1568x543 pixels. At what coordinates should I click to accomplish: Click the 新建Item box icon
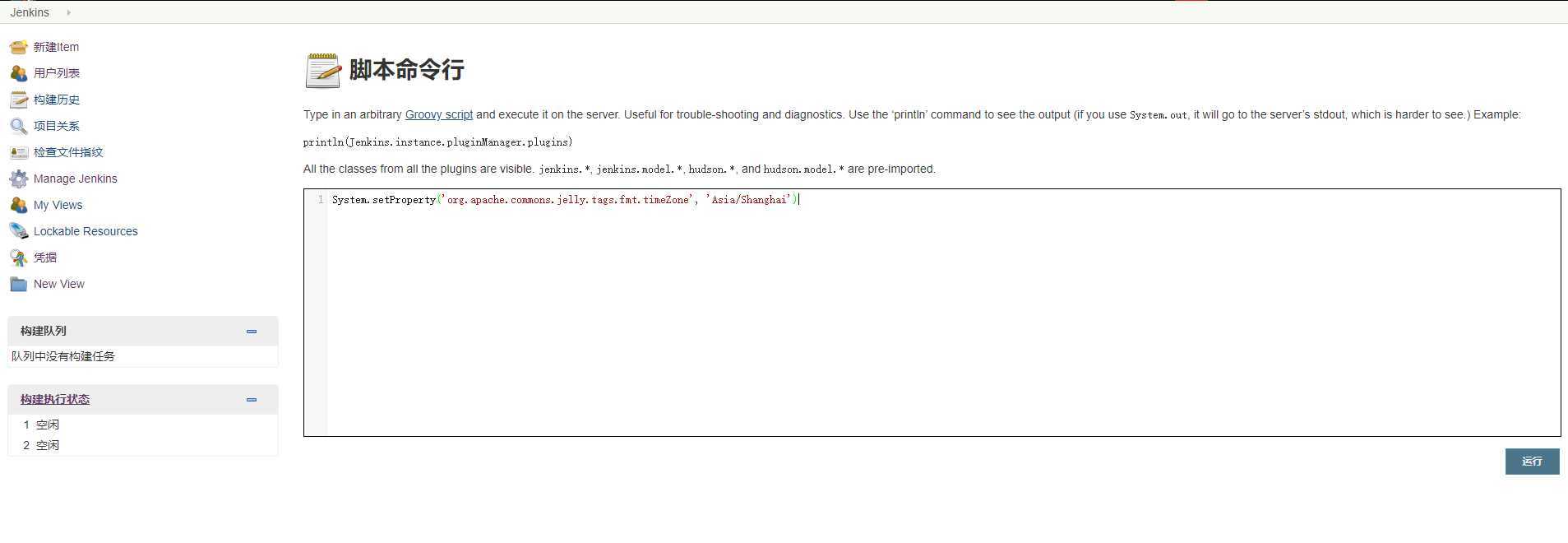pyautogui.click(x=18, y=47)
